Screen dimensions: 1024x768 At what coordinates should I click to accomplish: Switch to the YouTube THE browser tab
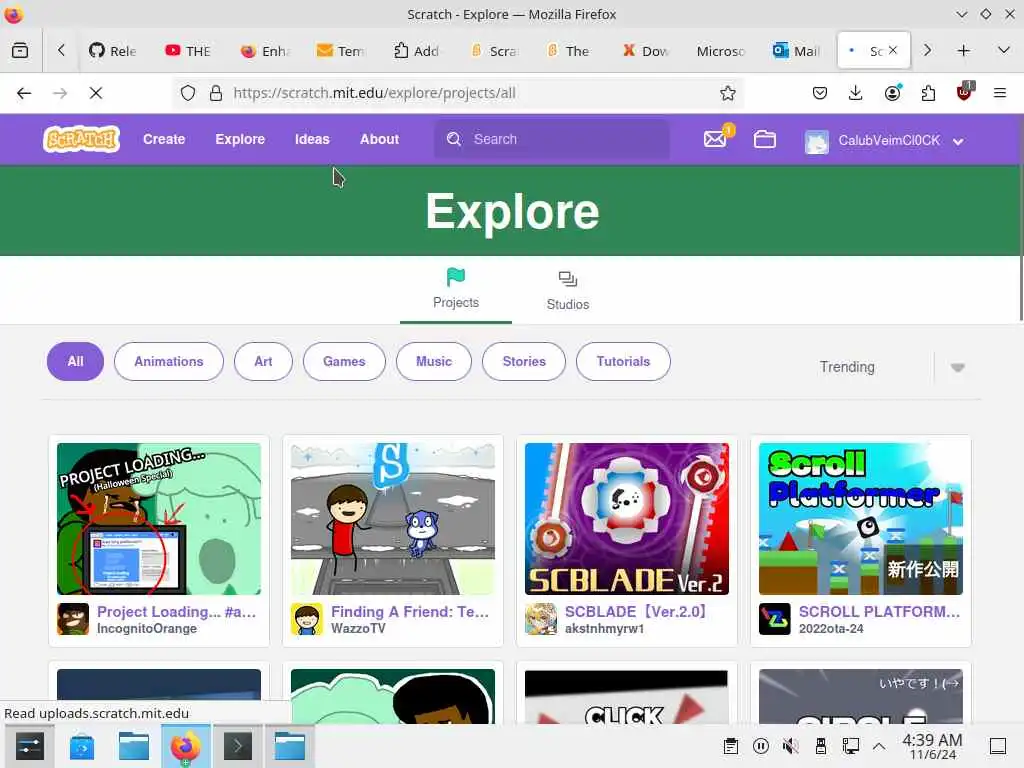tap(188, 51)
